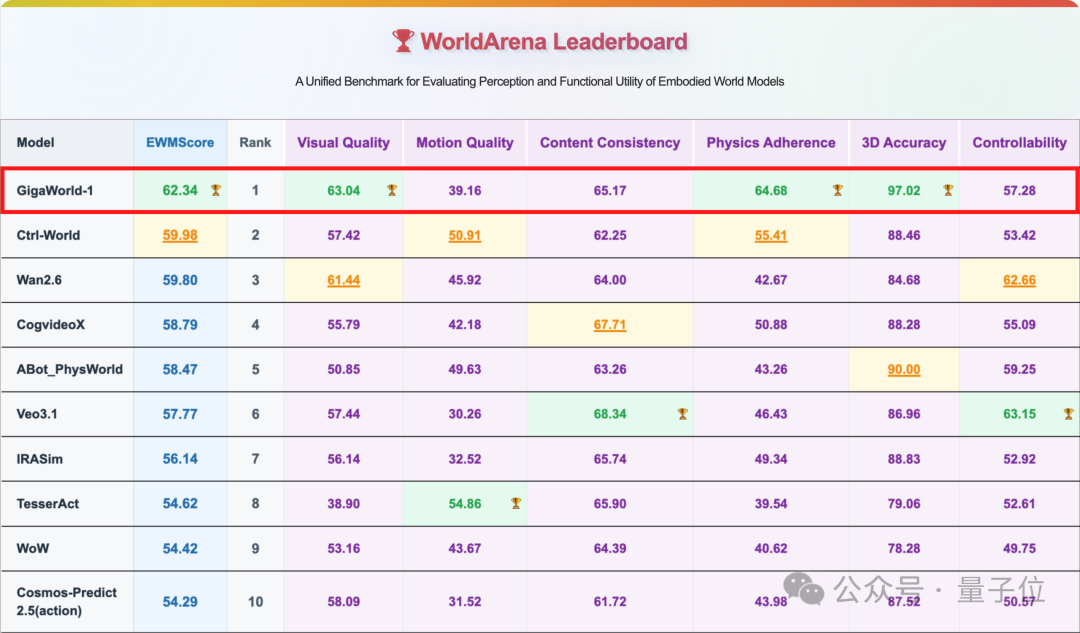Click CogvideoX EWMScore value 58.79
The image size is (1080, 633).
click(180, 325)
